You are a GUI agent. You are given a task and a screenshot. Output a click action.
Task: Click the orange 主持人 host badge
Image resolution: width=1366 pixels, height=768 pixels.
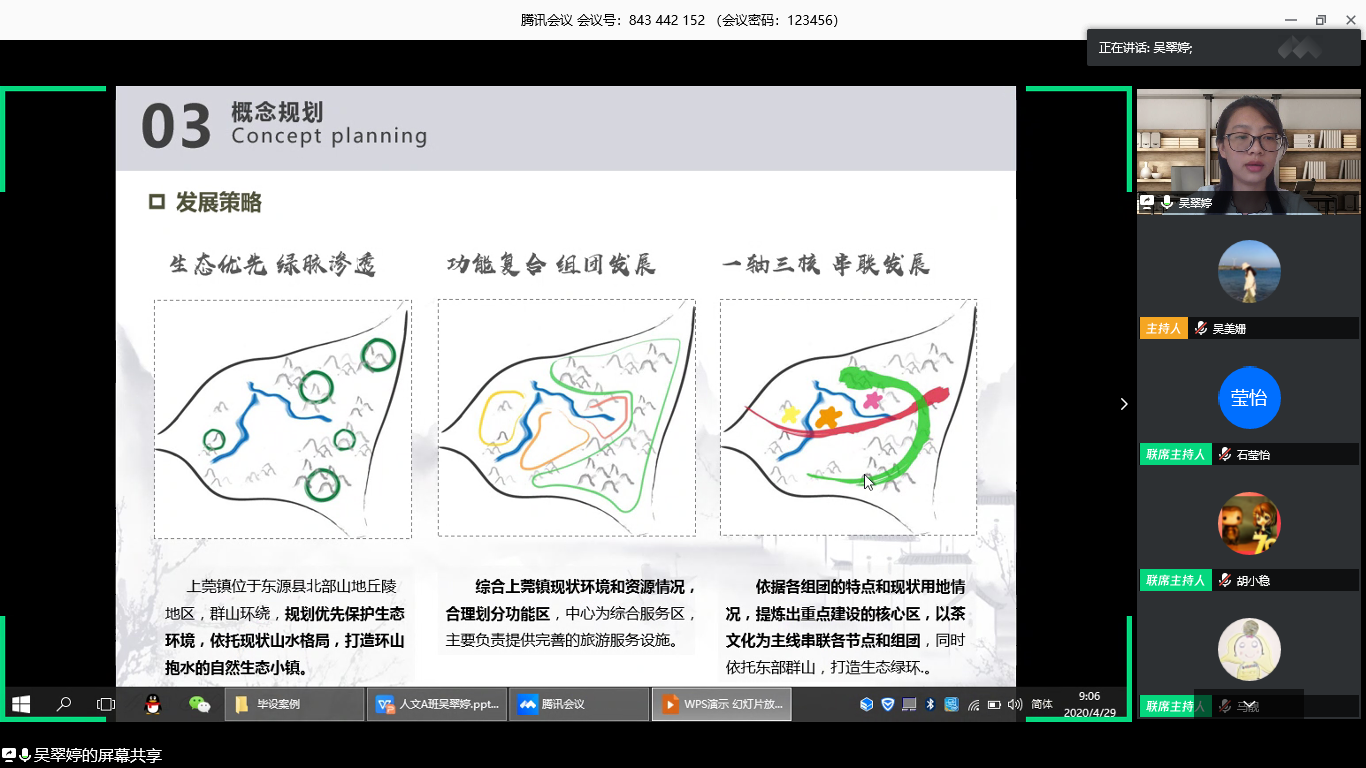pos(1164,329)
